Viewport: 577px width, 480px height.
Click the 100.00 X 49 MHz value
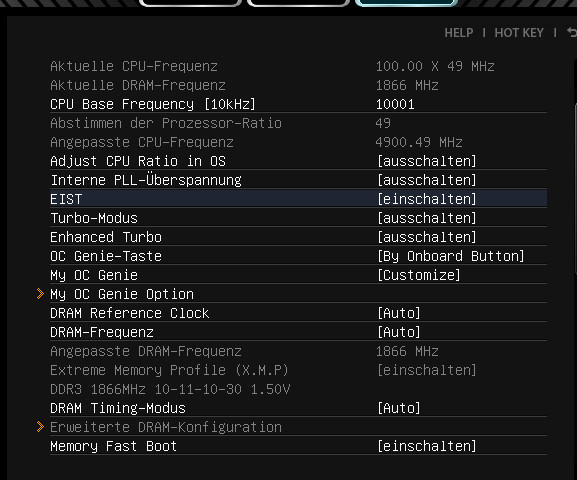[x=435, y=66]
